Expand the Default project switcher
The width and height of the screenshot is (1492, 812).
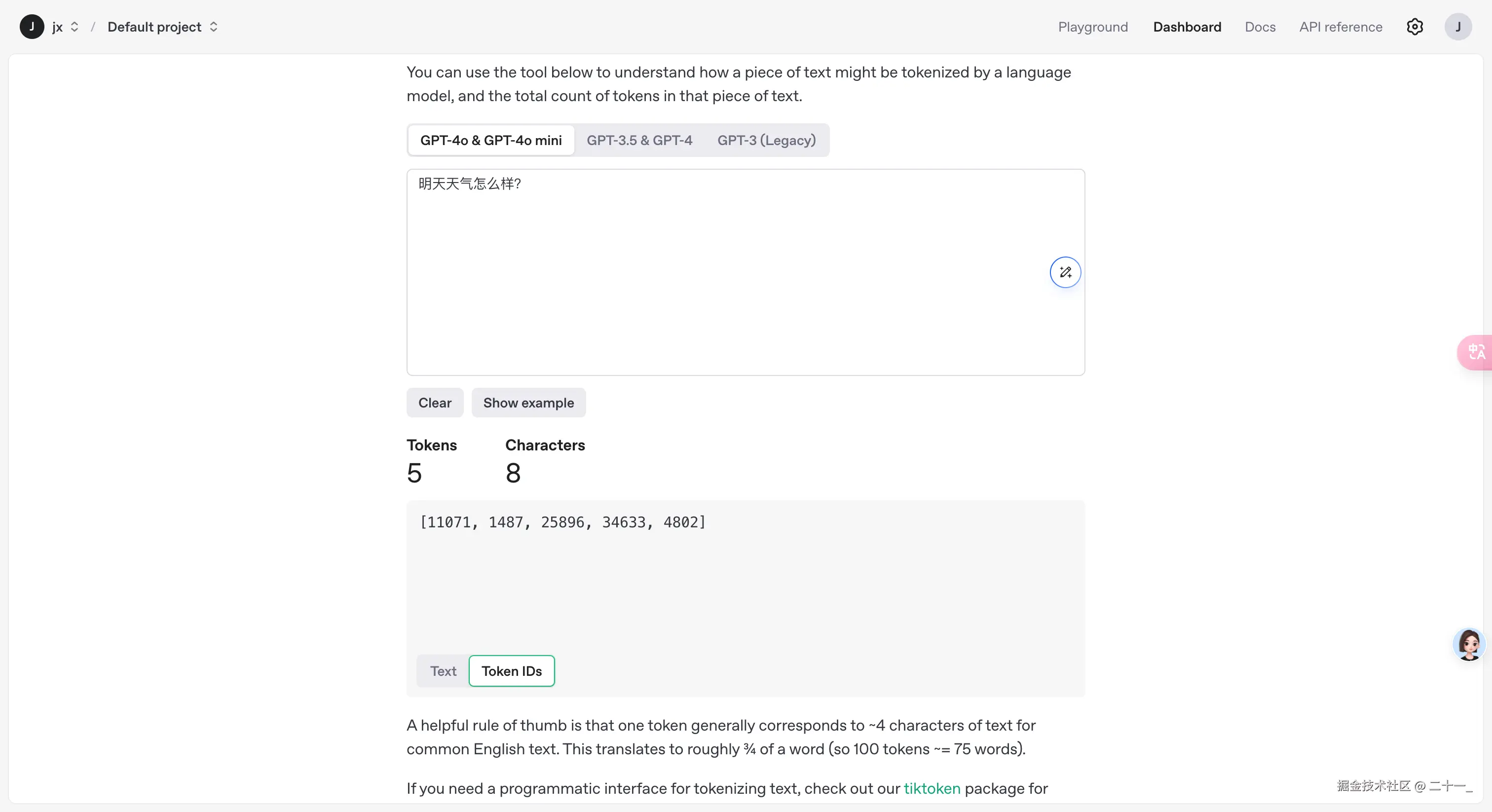coord(162,27)
